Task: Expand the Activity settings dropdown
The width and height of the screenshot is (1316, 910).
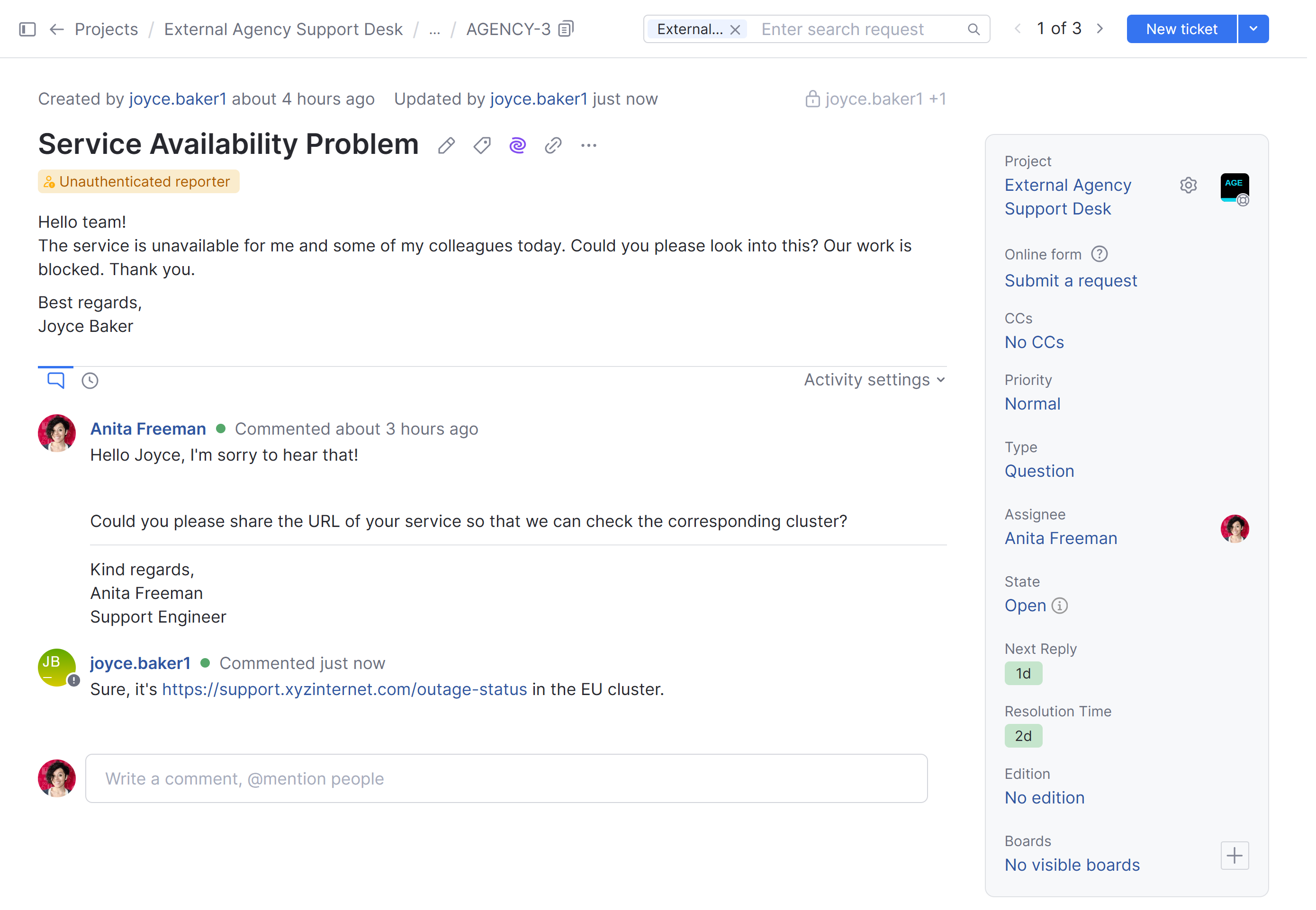Action: 874,380
